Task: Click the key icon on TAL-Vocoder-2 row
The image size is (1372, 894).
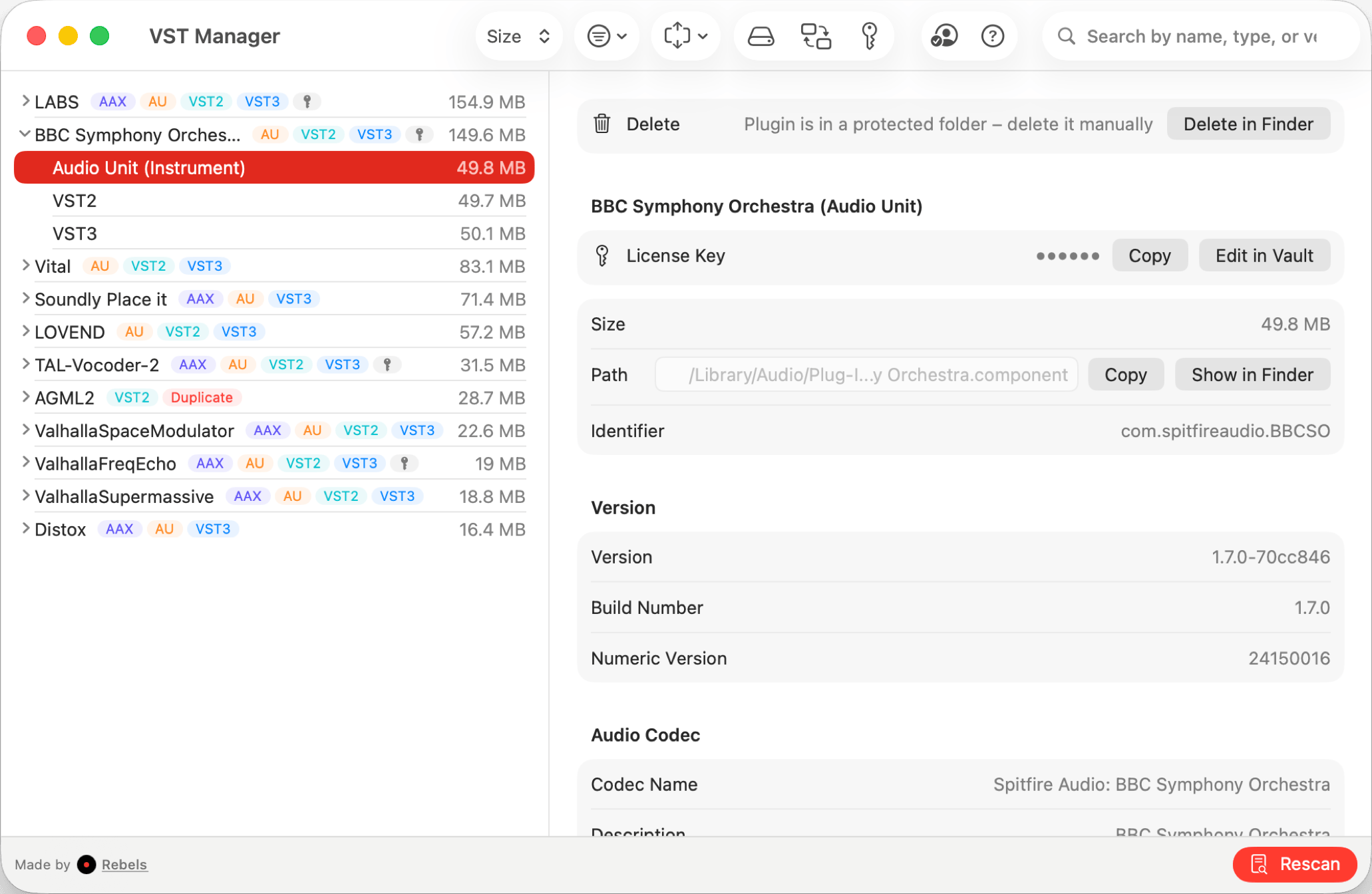Action: [387, 365]
